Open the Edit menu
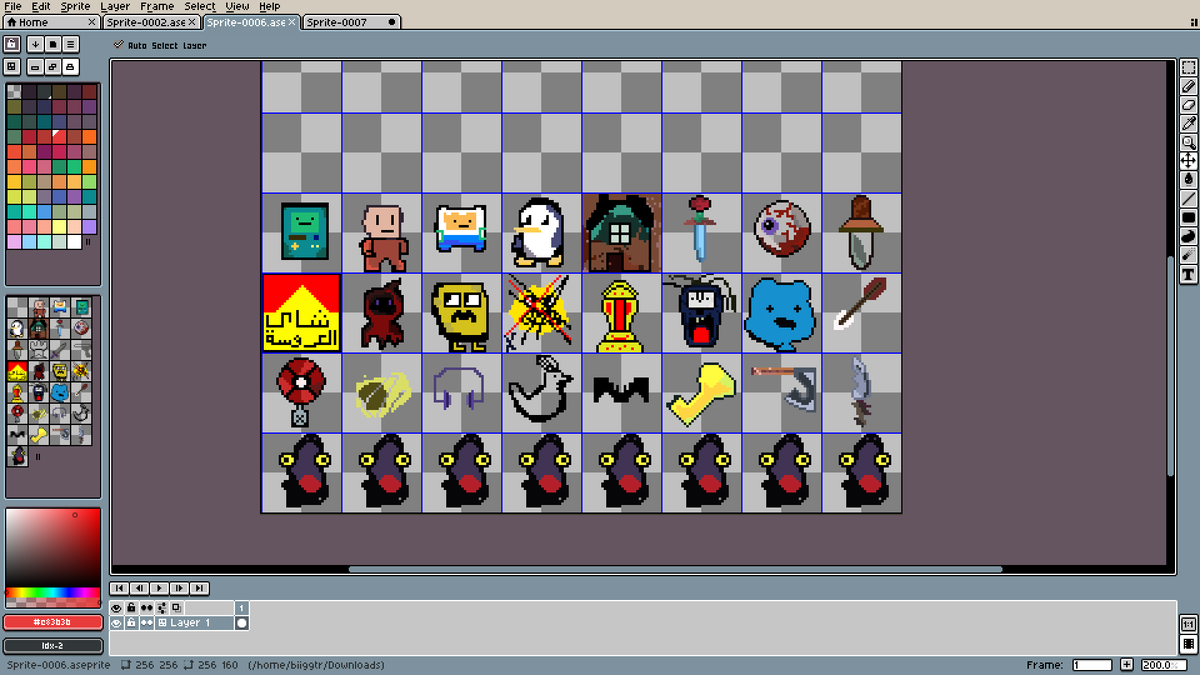 click(x=40, y=6)
